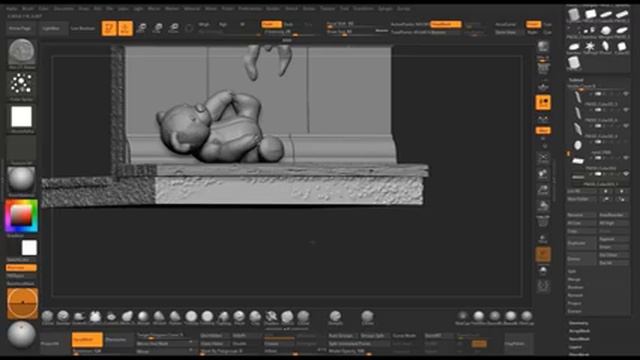The image size is (640, 360).
Task: Expand the Geometry sub-palette
Action: pos(579,323)
